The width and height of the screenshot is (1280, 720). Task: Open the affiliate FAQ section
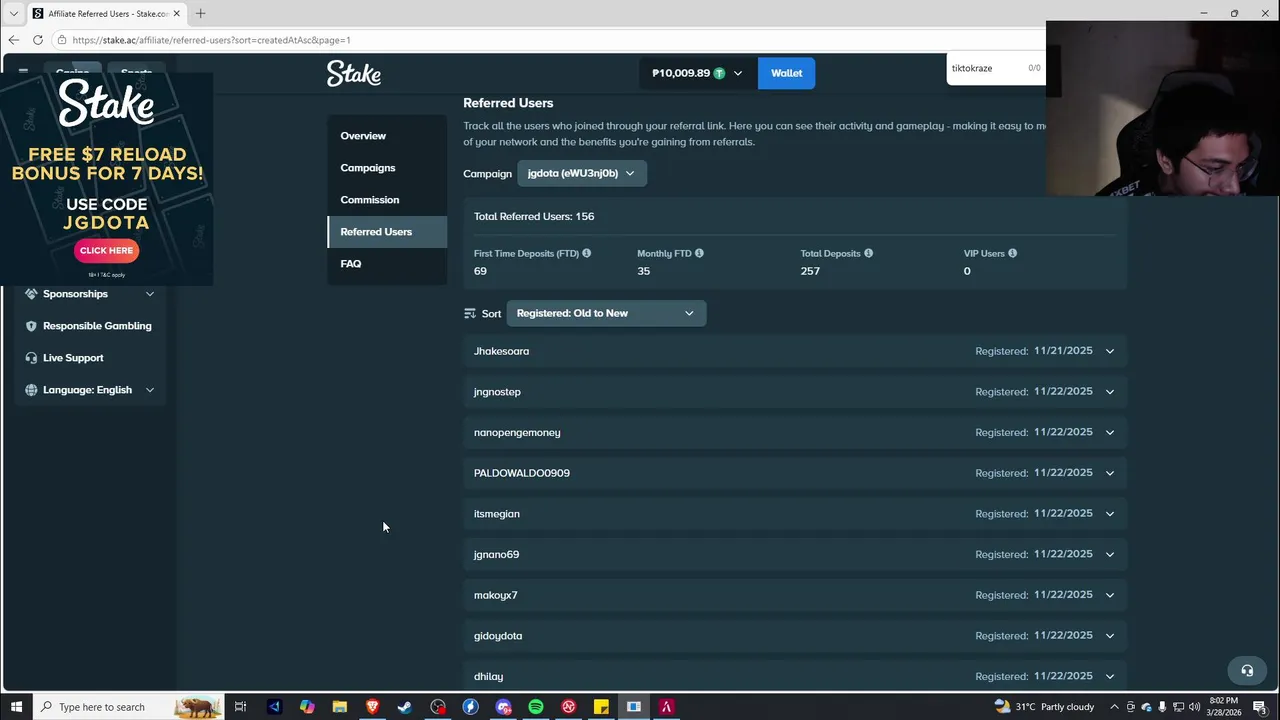(x=387, y=264)
